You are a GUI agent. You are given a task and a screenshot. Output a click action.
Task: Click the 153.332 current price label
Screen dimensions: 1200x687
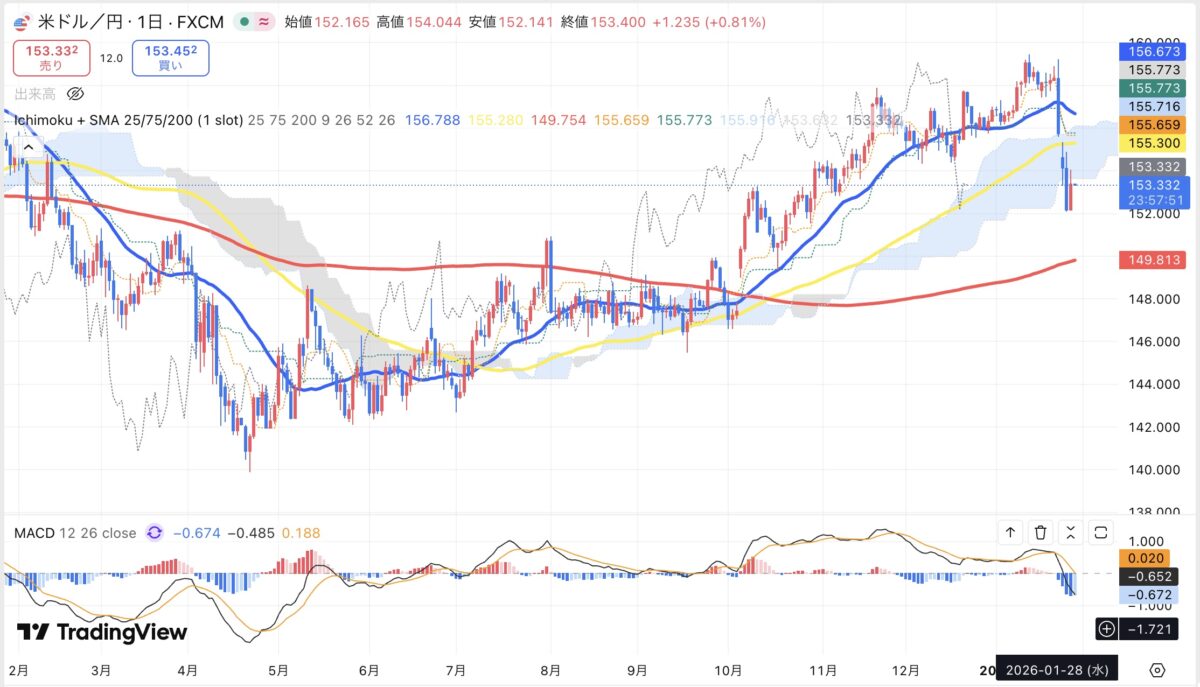[x=1155, y=185]
